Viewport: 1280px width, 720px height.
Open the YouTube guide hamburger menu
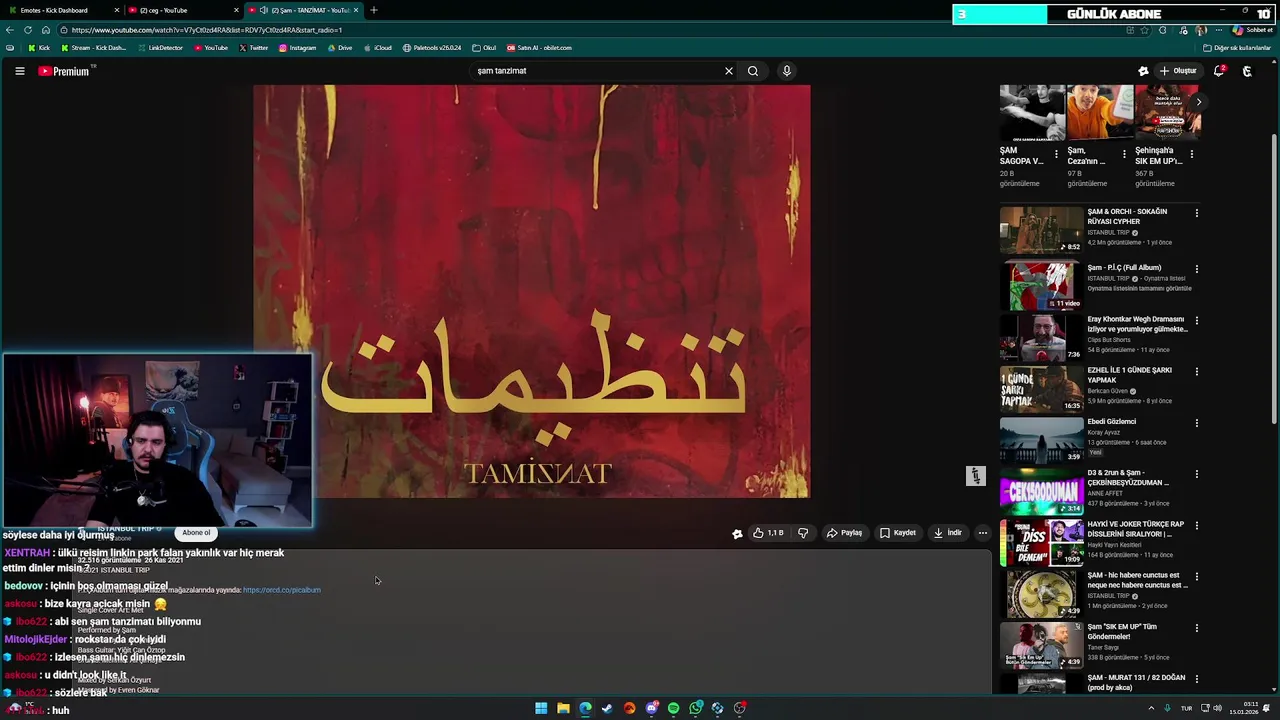19,71
